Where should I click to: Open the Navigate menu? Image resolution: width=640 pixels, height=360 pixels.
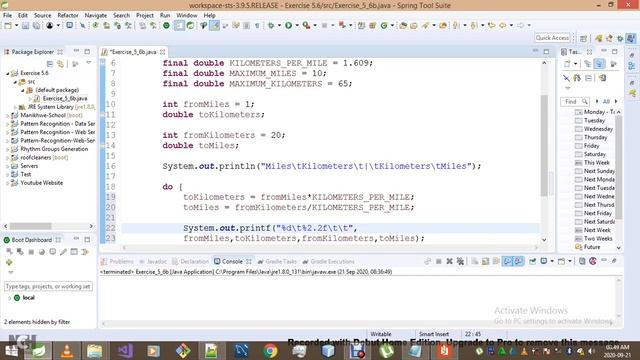[96, 15]
